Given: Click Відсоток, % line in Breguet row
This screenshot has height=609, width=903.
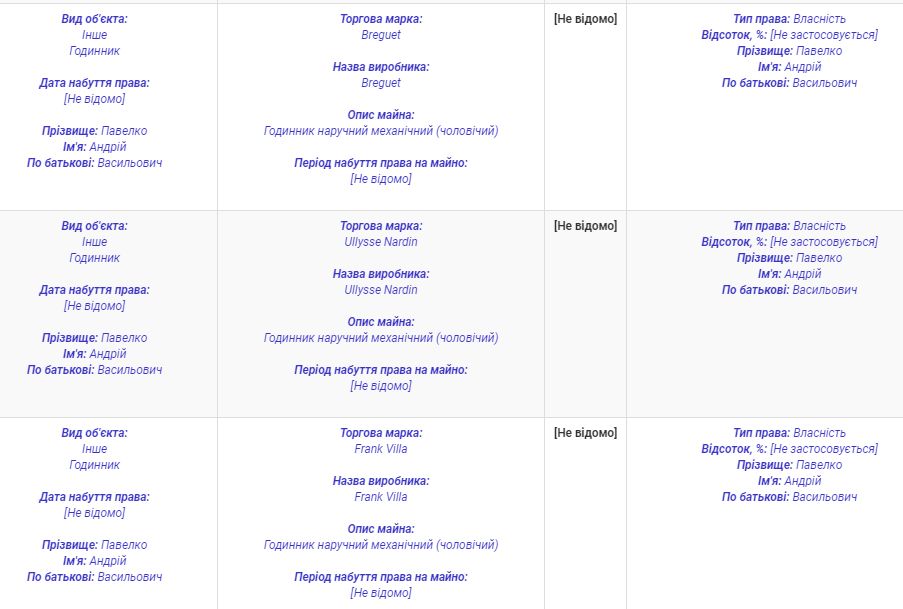Looking at the screenshot, I should click(789, 35).
